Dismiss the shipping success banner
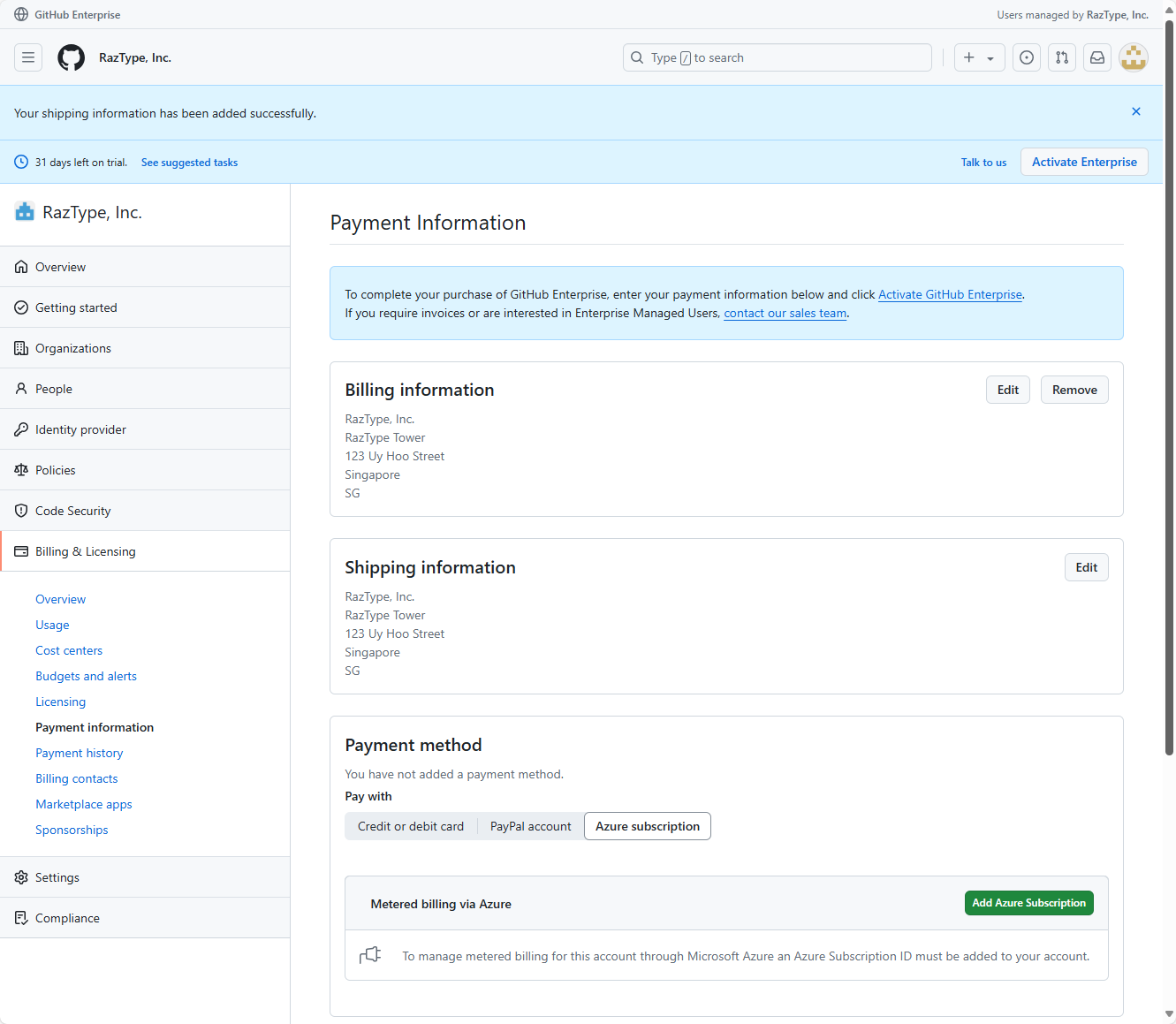The height and width of the screenshot is (1024, 1176). tap(1135, 111)
